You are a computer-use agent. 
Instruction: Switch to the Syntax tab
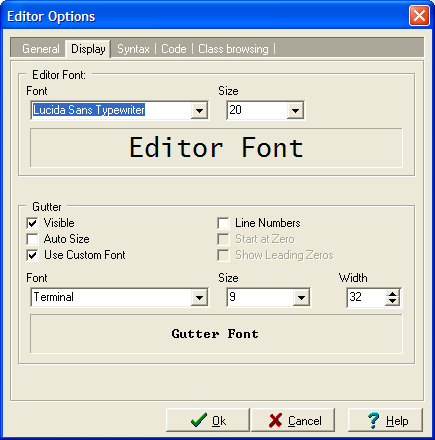[x=133, y=49]
